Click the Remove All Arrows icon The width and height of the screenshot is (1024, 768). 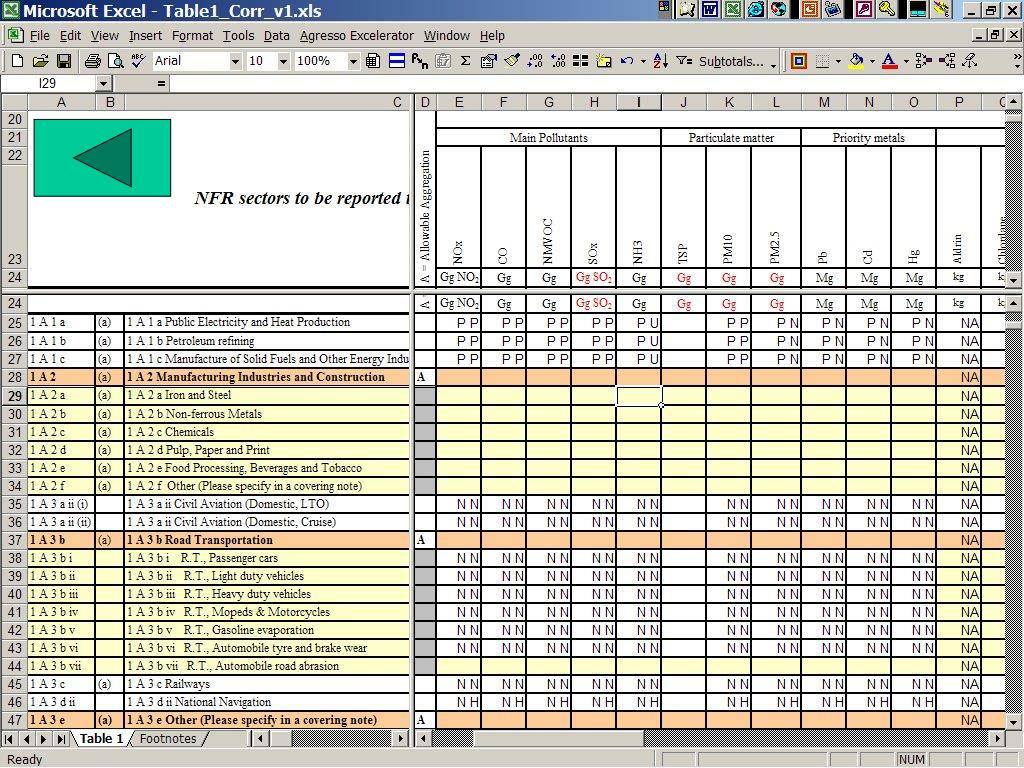coord(970,61)
